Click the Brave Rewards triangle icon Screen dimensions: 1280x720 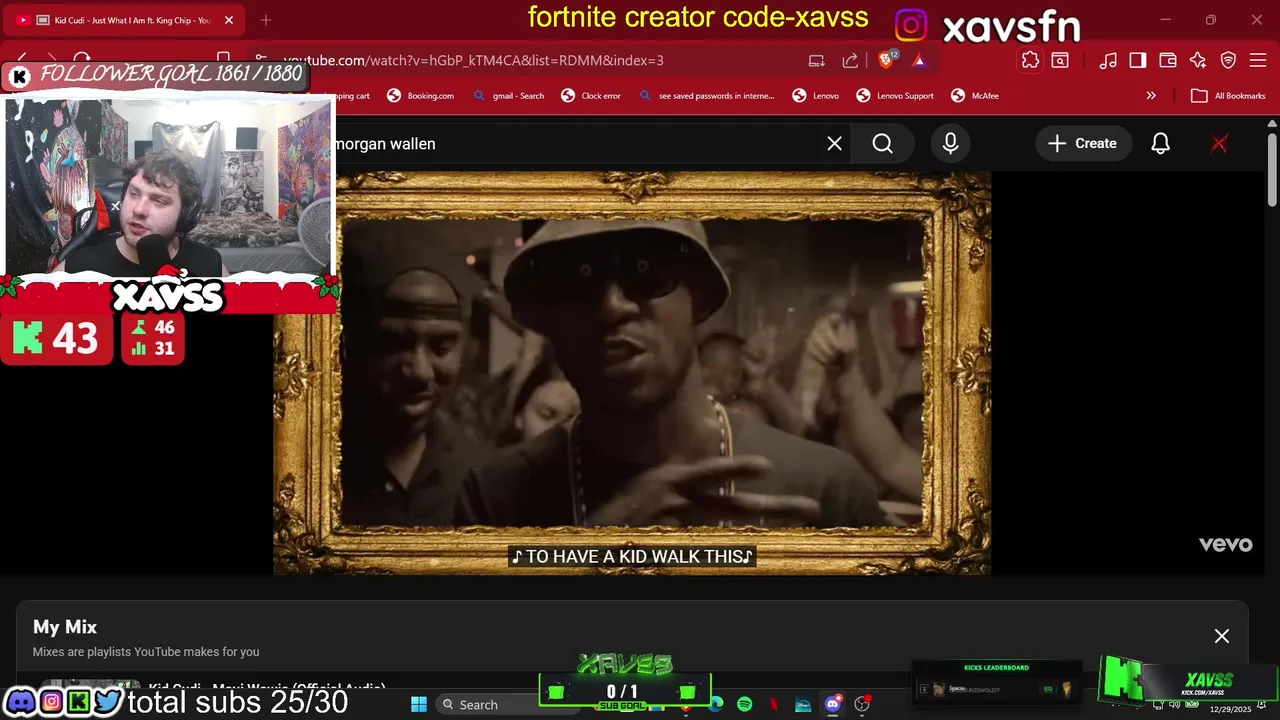[x=919, y=60]
